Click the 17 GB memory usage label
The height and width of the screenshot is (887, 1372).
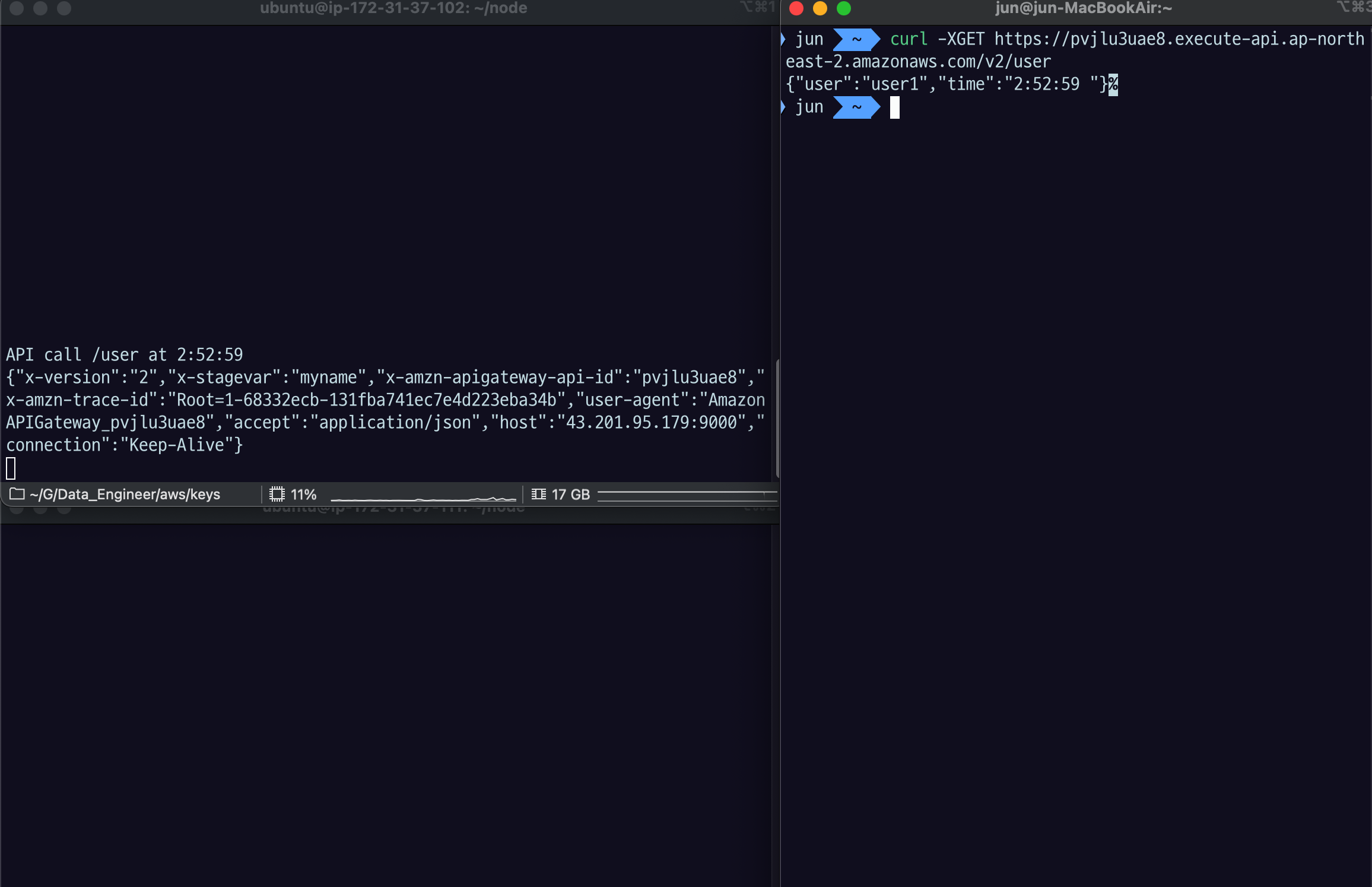[570, 494]
